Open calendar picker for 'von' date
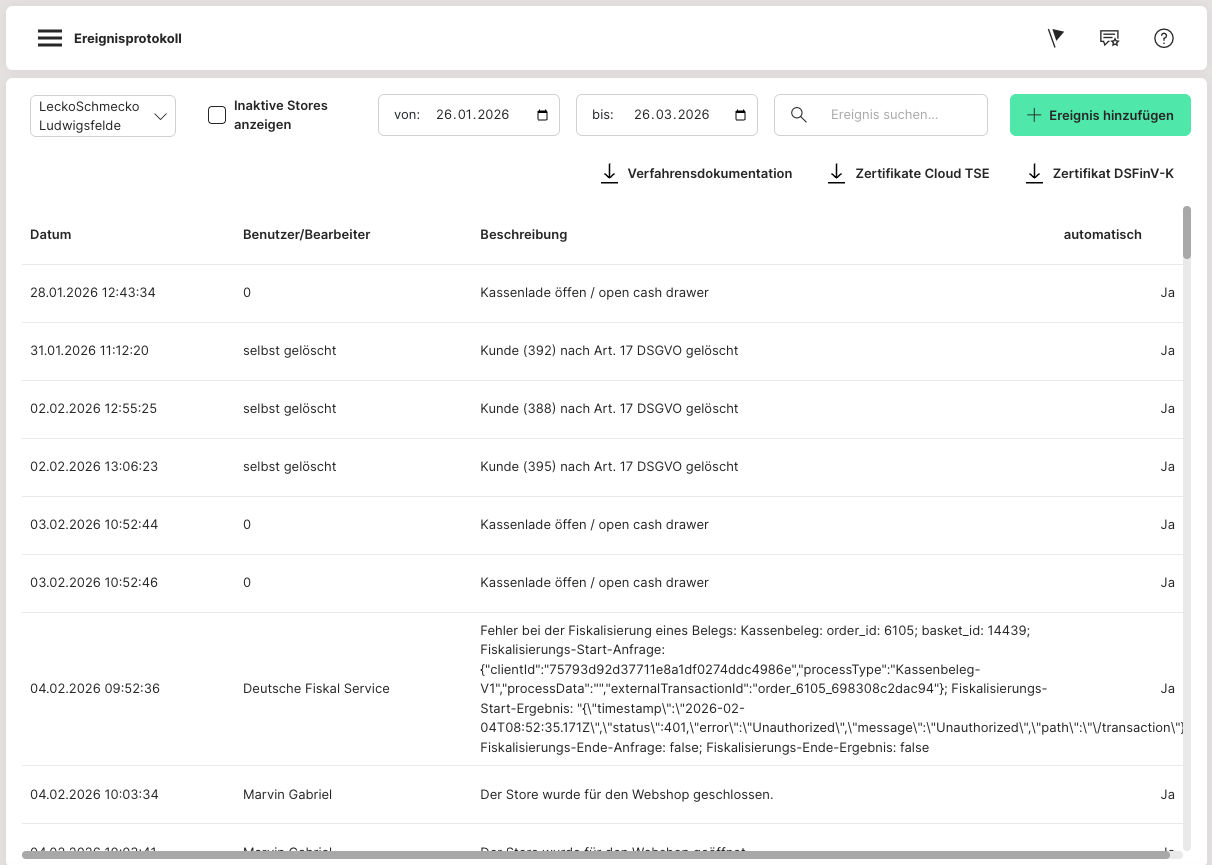Screen dimensions: 1212x865 coord(543,115)
